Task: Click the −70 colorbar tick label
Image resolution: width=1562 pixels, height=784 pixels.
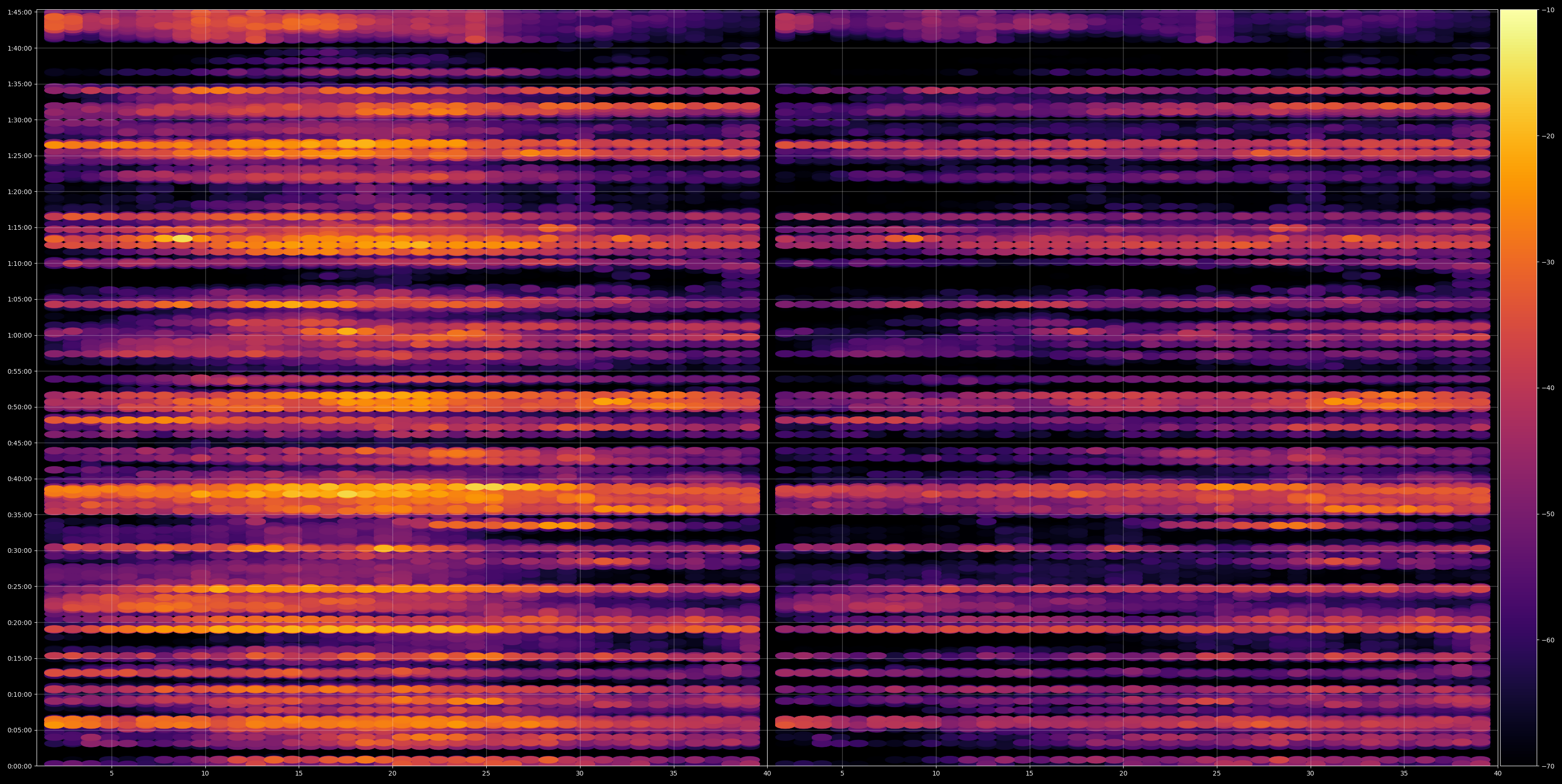Action: 1548,766
